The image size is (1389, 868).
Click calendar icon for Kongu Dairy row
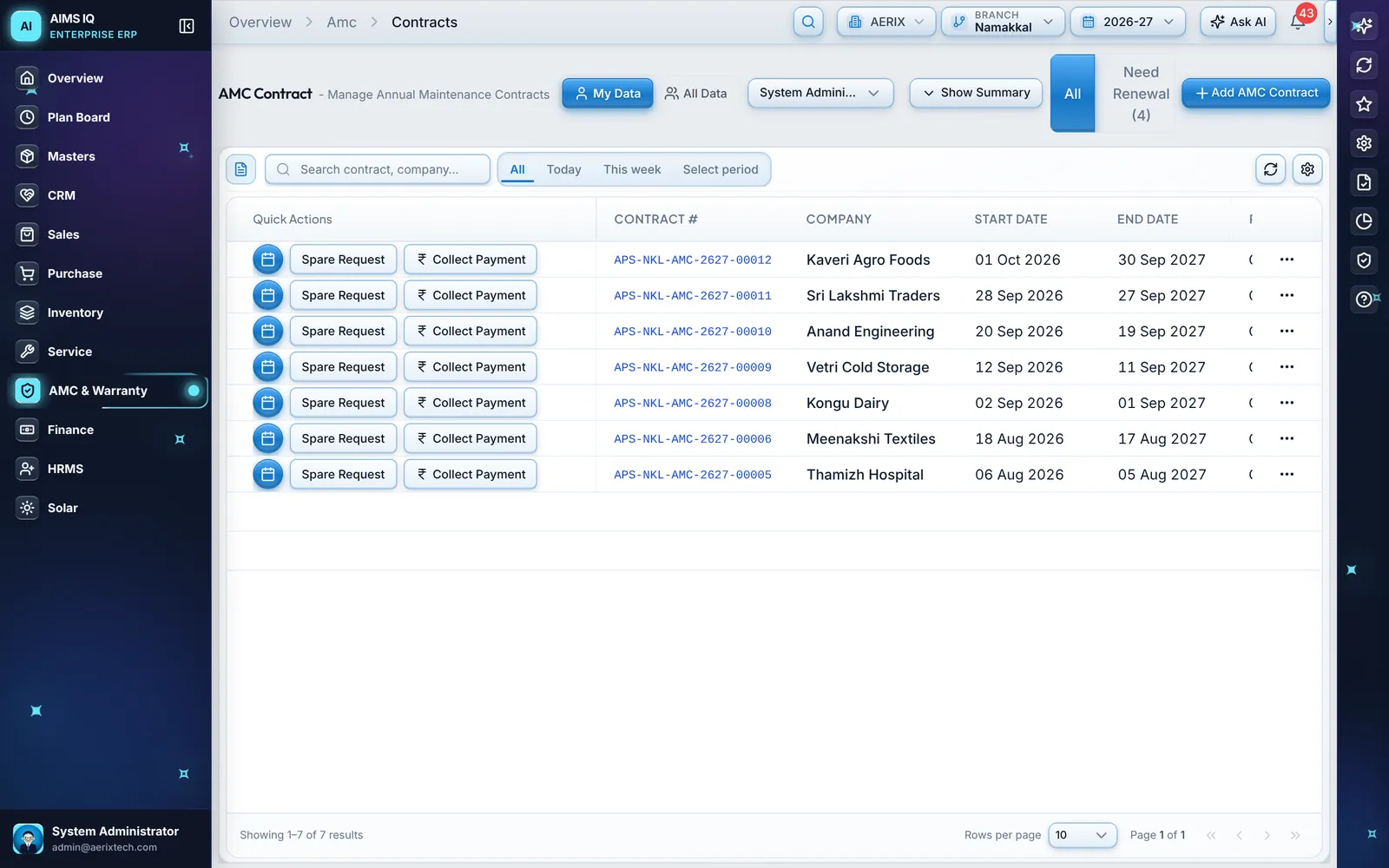(267, 403)
